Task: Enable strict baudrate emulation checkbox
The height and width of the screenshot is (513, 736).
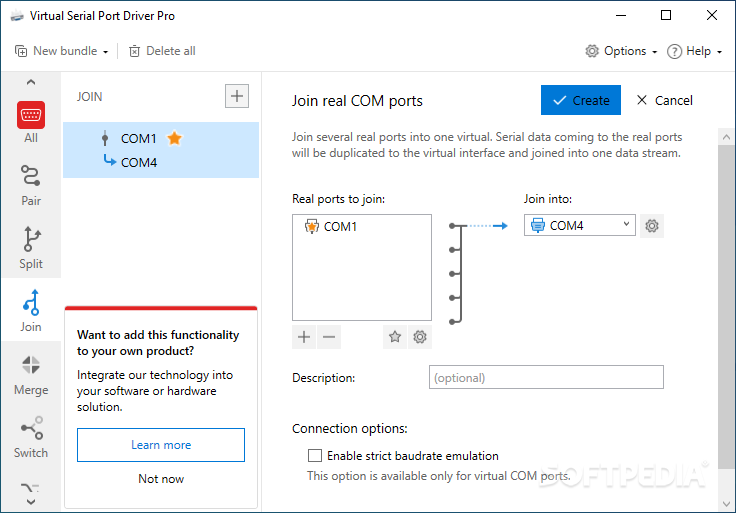Action: 315,456
